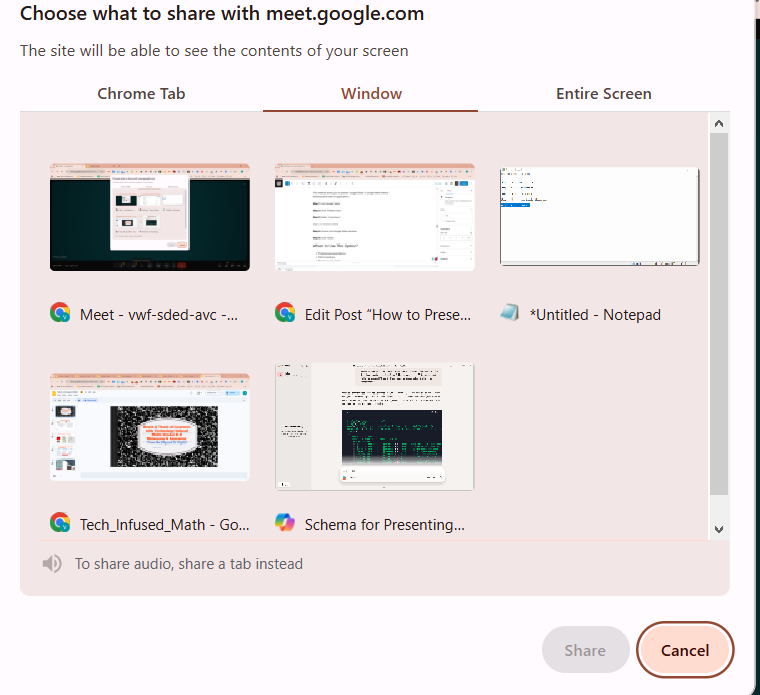Select the Tech_Infused_Math slides thumbnail
The height and width of the screenshot is (695, 760).
150,426
